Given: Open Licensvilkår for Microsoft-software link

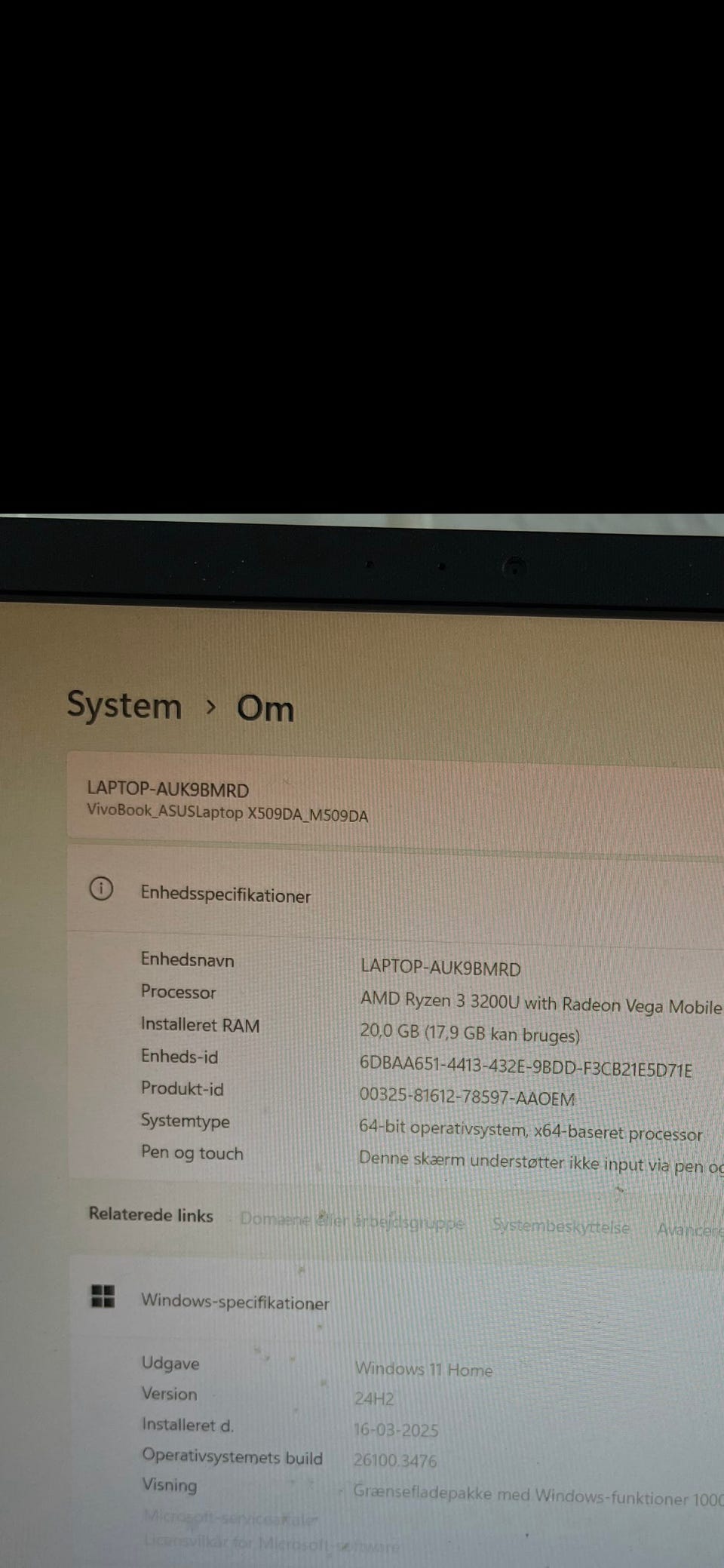Looking at the screenshot, I should 271,1544.
